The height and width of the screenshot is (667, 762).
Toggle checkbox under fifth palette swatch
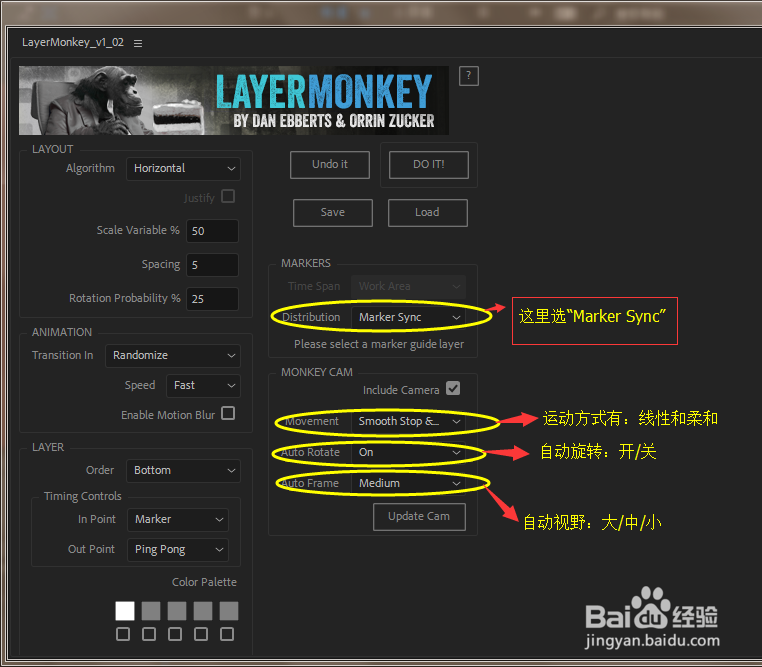pos(227,634)
